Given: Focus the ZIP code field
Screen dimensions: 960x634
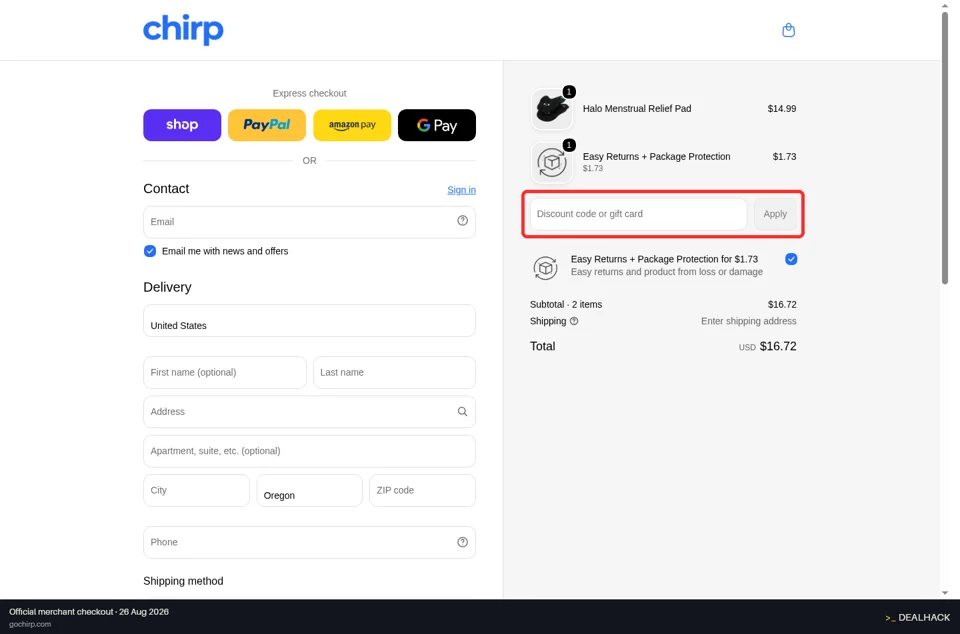Looking at the screenshot, I should tap(422, 490).
